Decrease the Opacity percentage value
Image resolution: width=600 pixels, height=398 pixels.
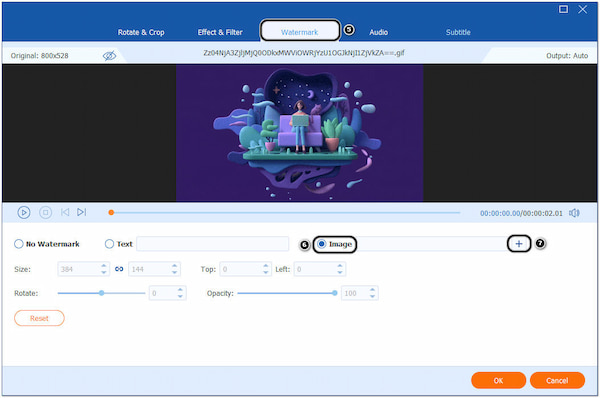pos(372,297)
